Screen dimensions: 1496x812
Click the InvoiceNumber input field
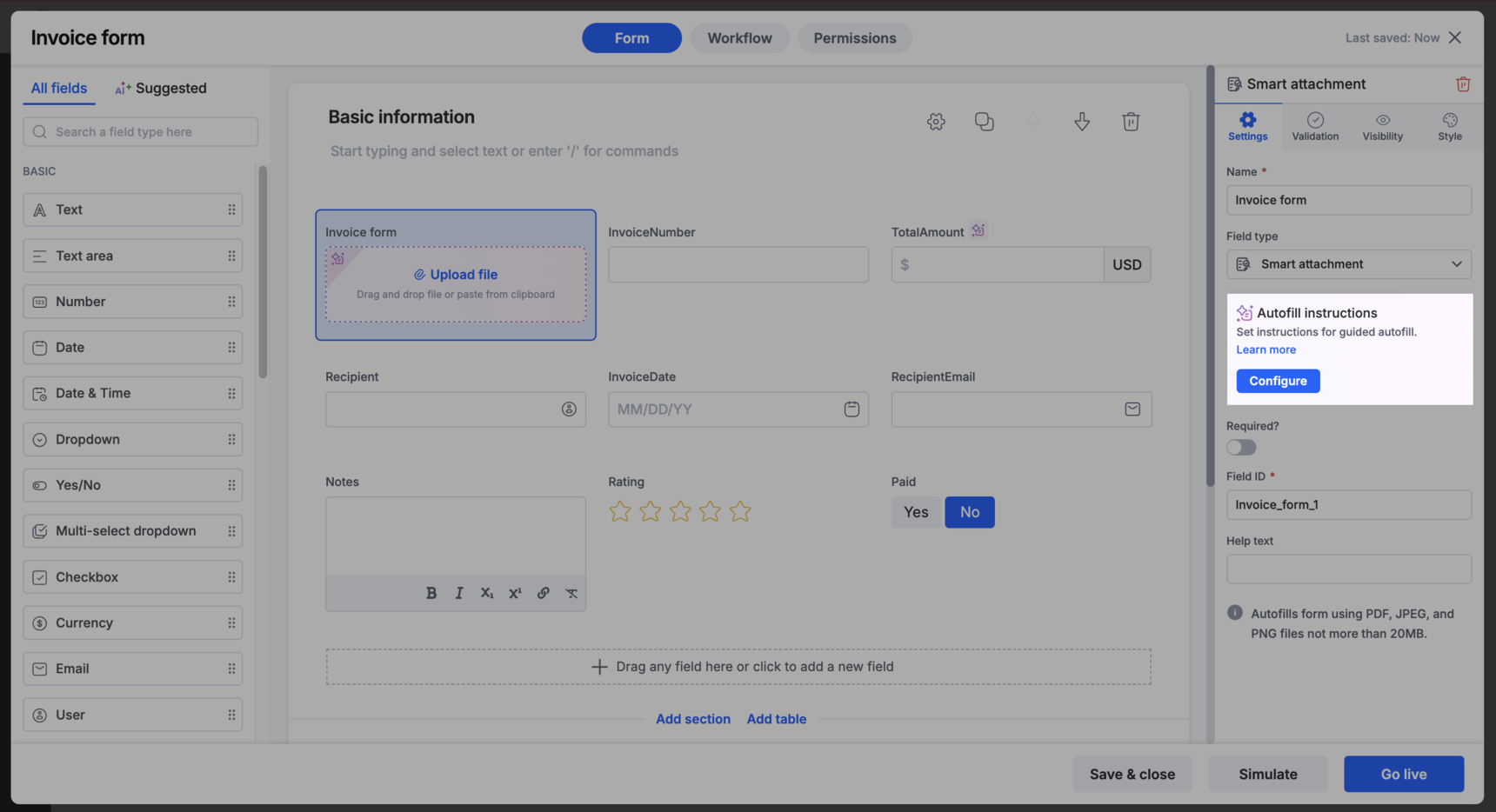point(738,264)
